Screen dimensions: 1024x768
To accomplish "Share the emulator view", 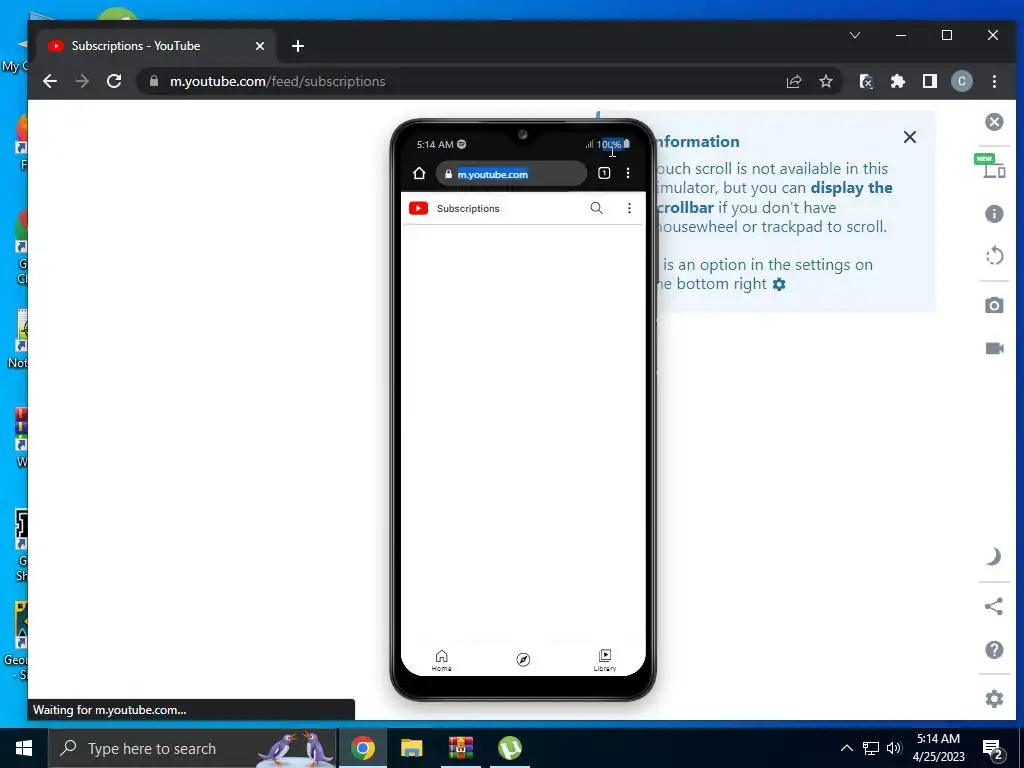I will pyautogui.click(x=994, y=606).
